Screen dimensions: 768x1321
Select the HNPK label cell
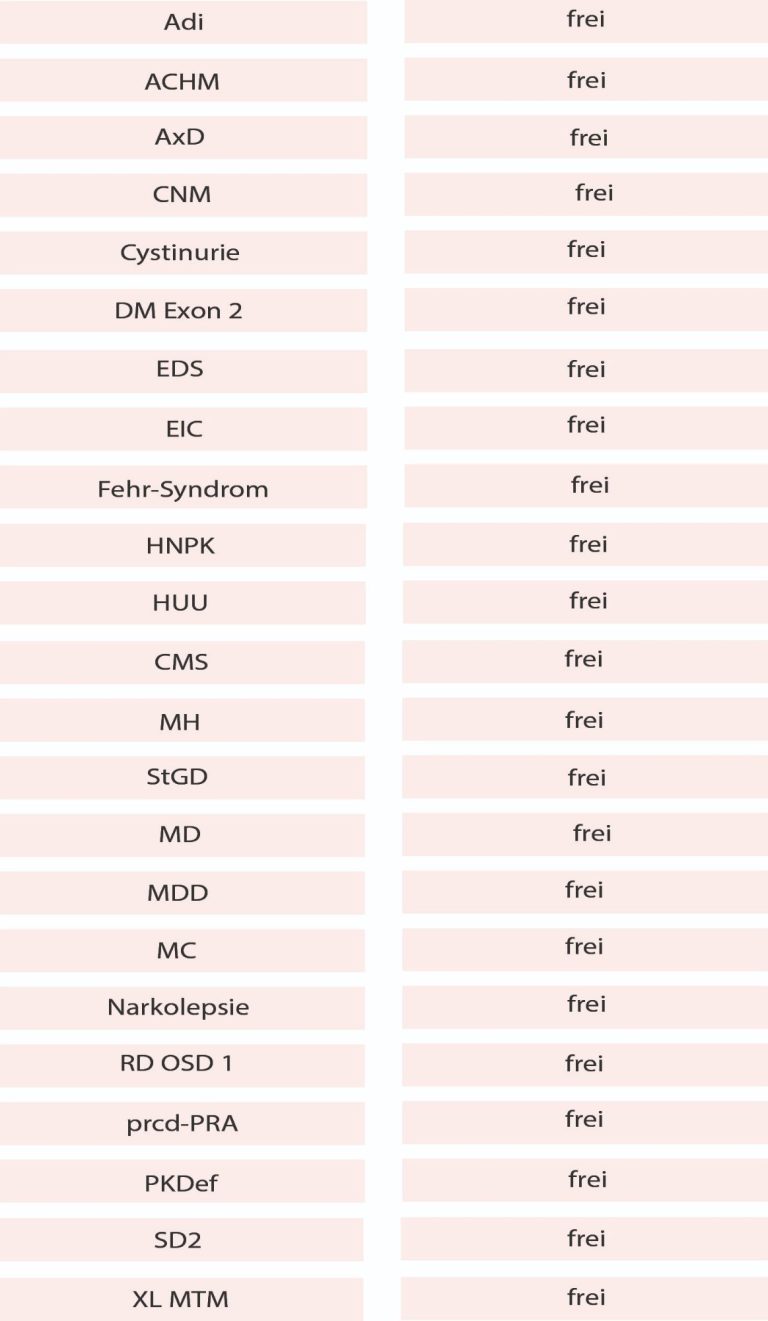click(181, 546)
